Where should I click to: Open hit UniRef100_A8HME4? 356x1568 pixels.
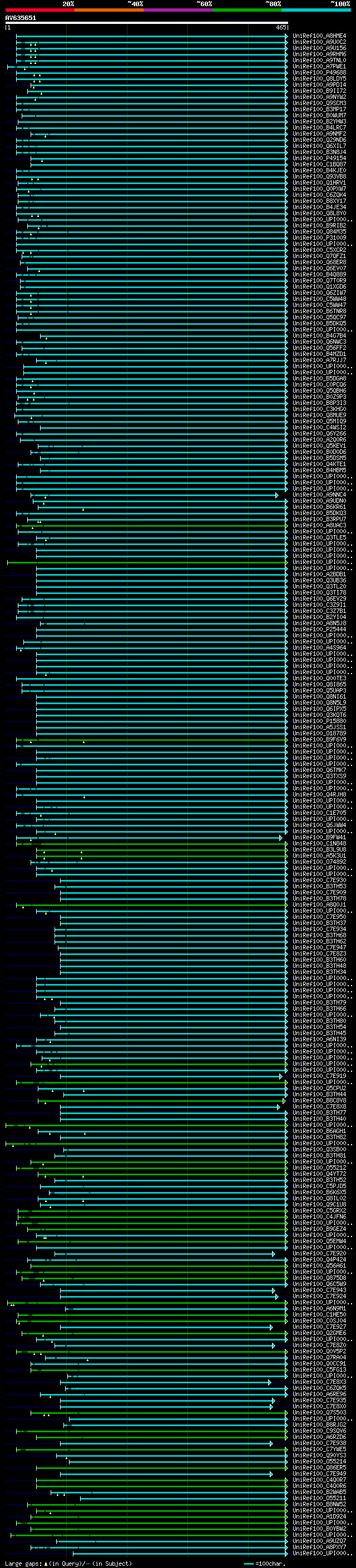coord(319,36)
